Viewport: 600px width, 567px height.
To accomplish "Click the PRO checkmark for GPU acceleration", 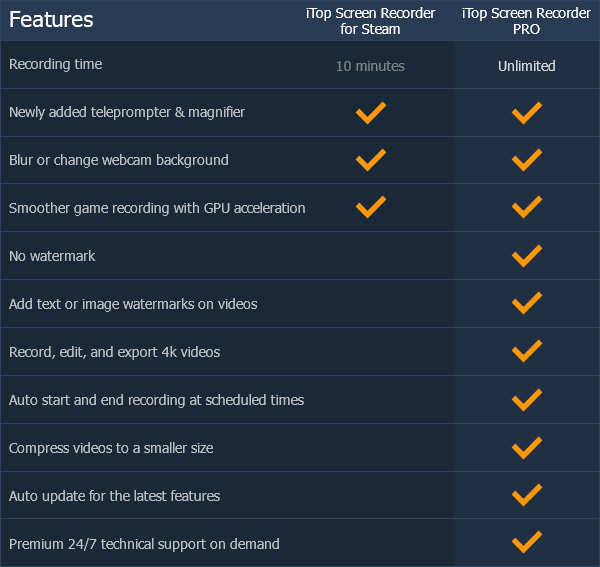I will 527,207.
